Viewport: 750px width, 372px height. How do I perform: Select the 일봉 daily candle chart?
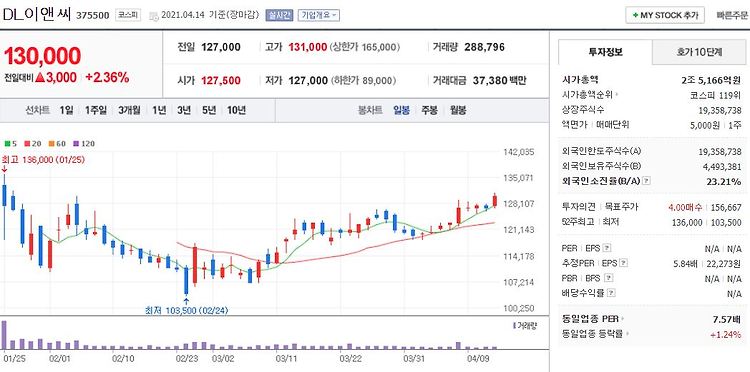point(401,110)
